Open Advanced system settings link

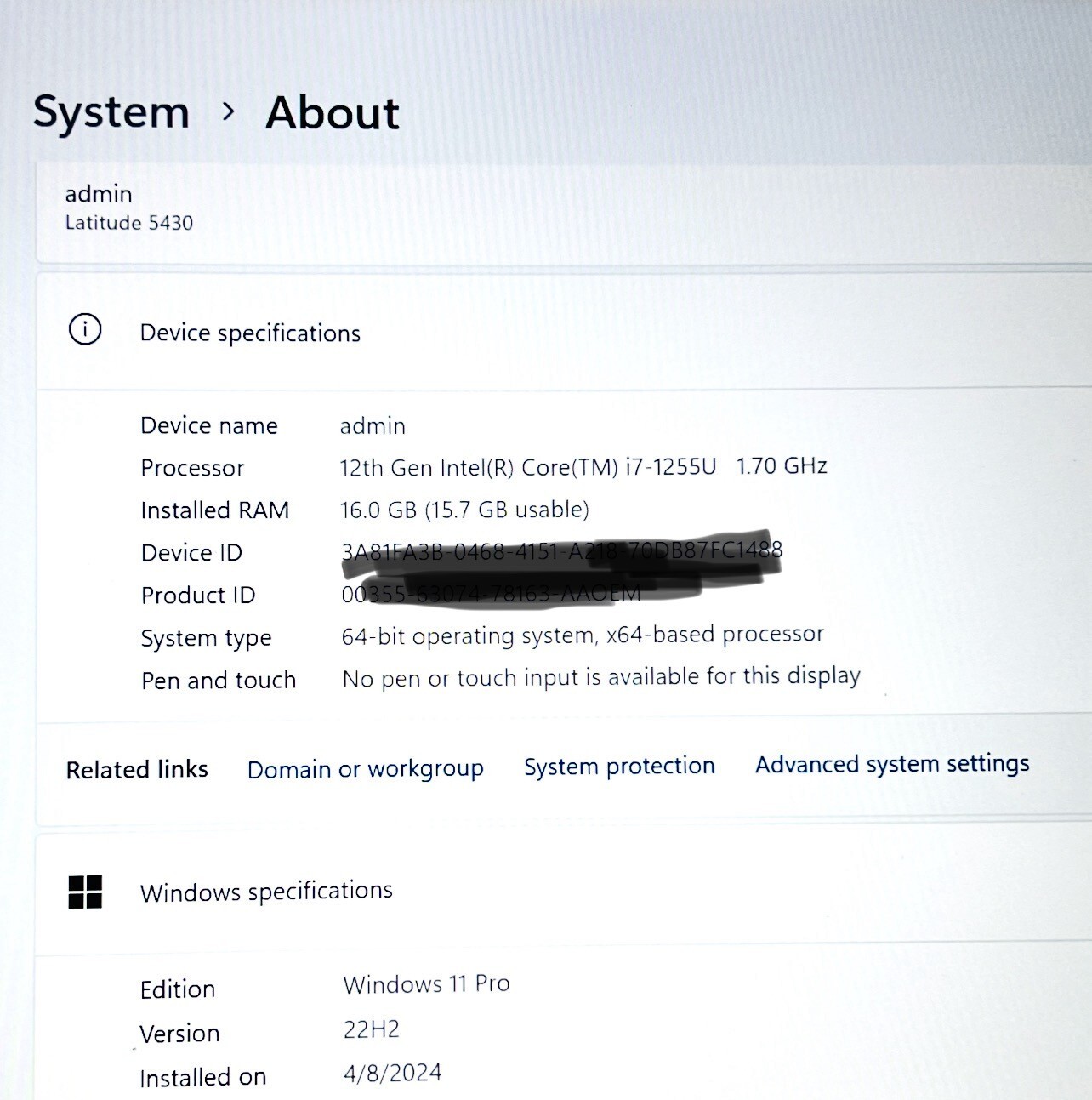[892, 764]
